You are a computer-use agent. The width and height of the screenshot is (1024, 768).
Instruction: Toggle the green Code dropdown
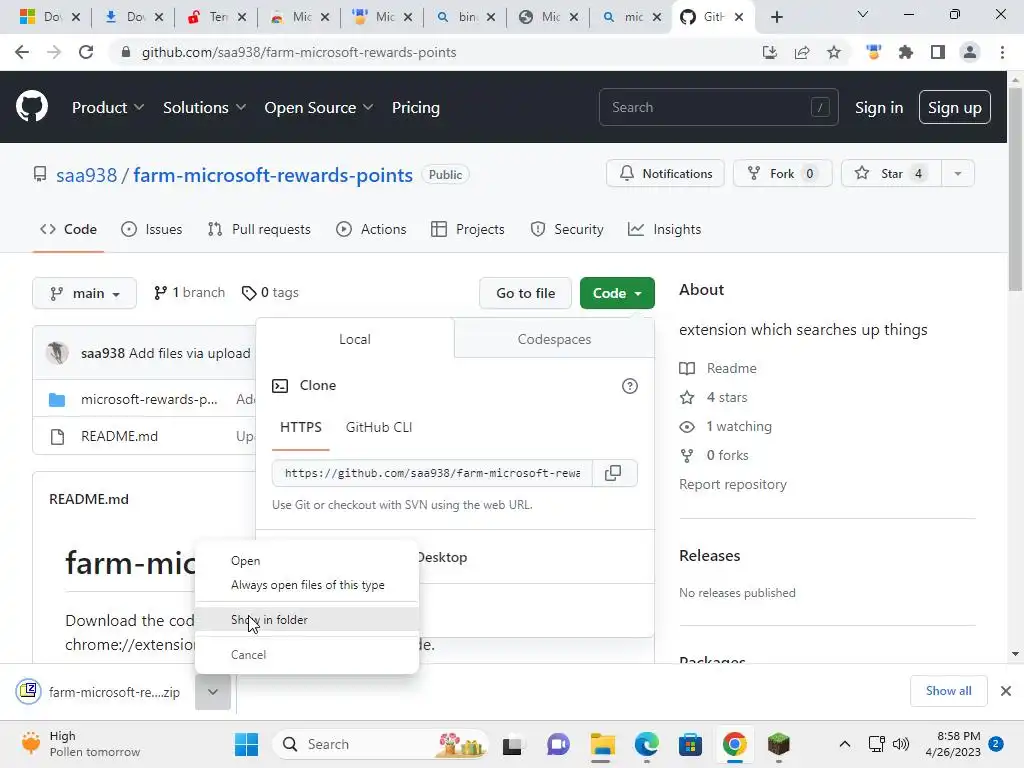coord(617,293)
